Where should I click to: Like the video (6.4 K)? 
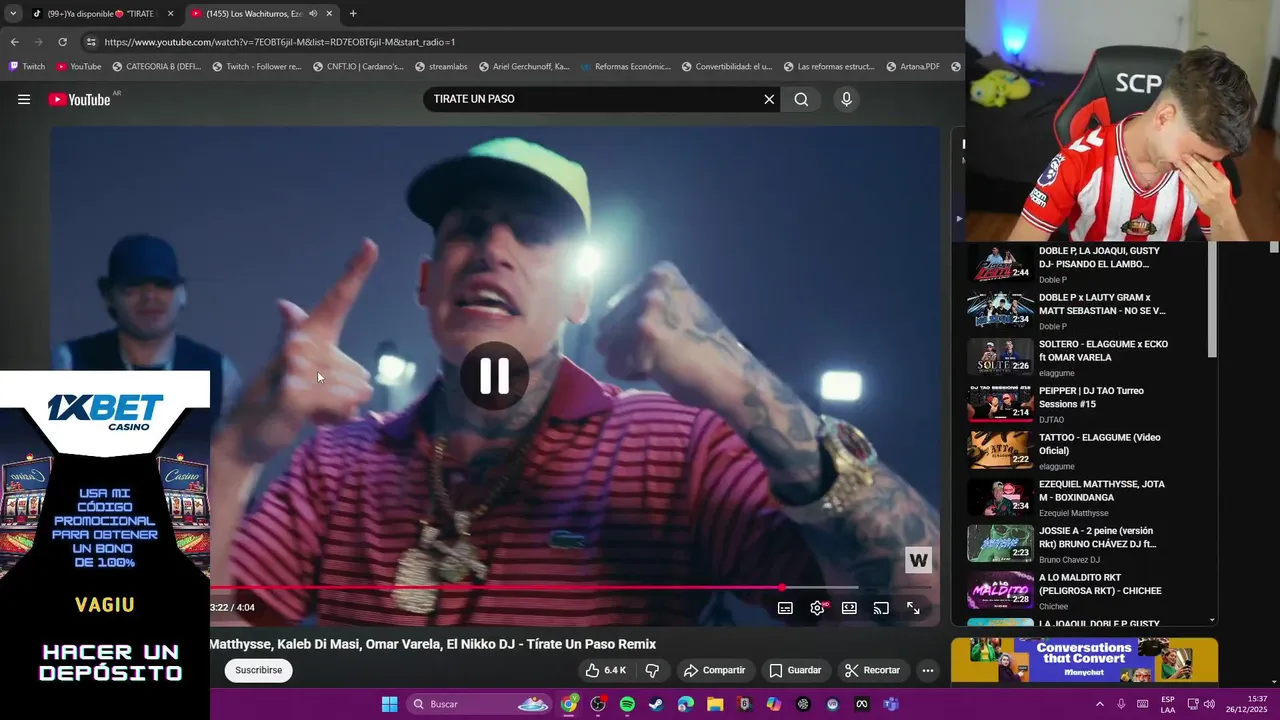click(x=606, y=670)
